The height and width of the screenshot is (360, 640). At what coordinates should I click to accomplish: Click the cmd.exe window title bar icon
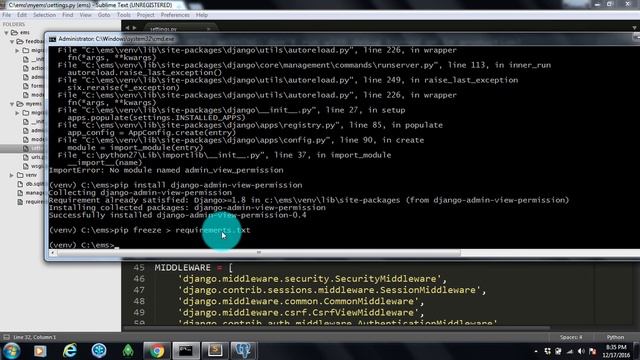(x=53, y=39)
